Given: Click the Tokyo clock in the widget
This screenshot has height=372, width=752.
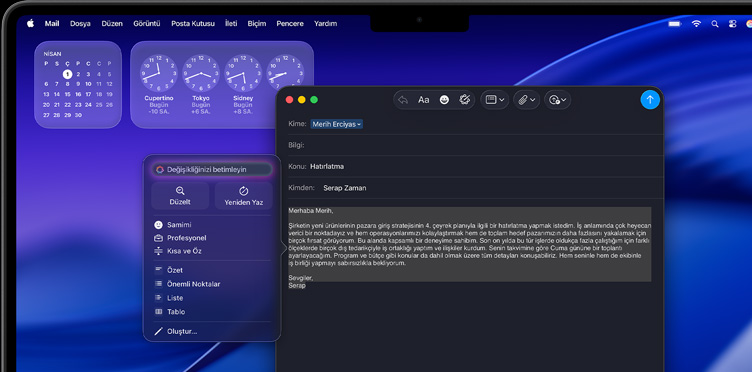Looking at the screenshot, I should [201, 73].
